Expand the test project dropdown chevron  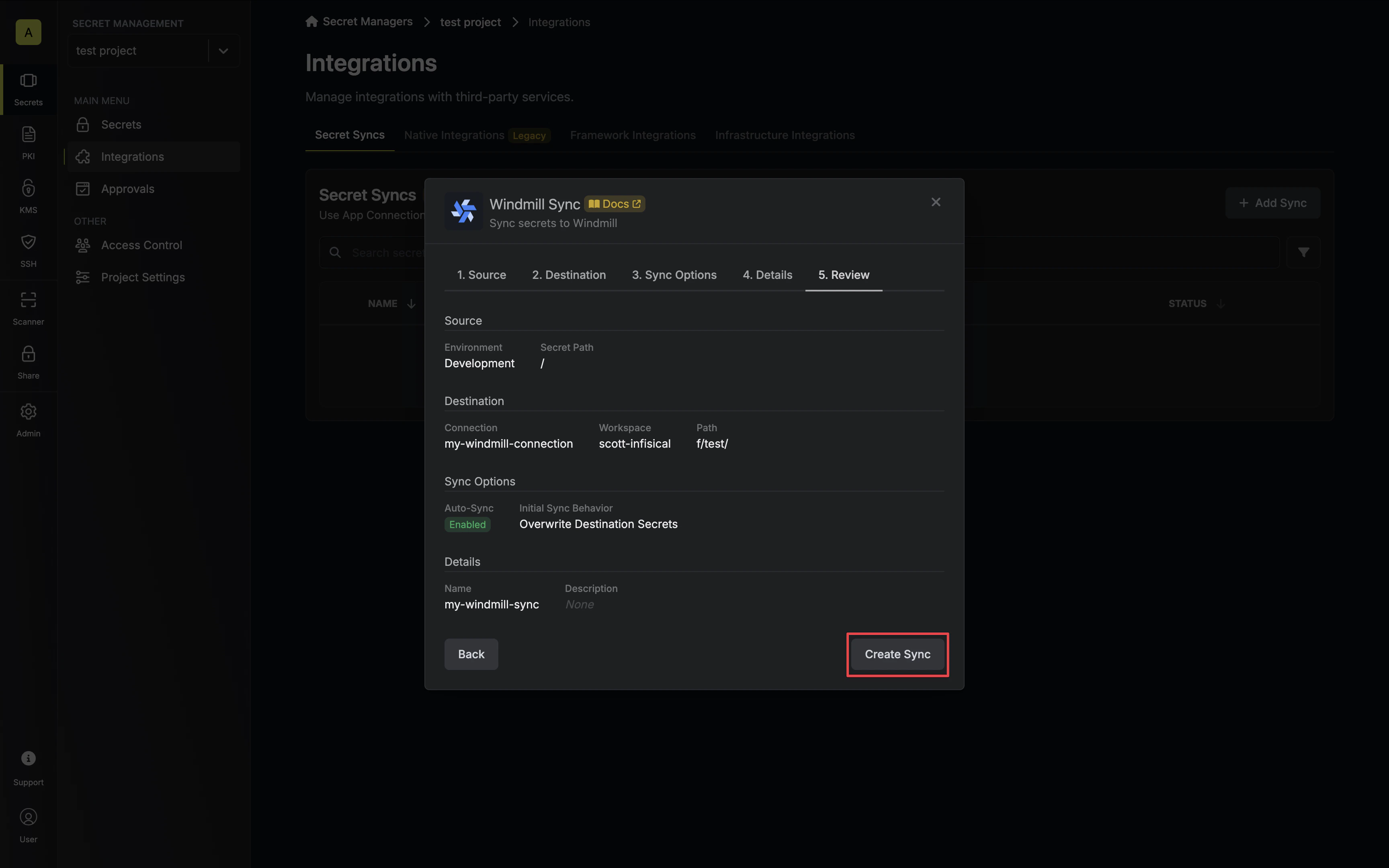[223, 51]
